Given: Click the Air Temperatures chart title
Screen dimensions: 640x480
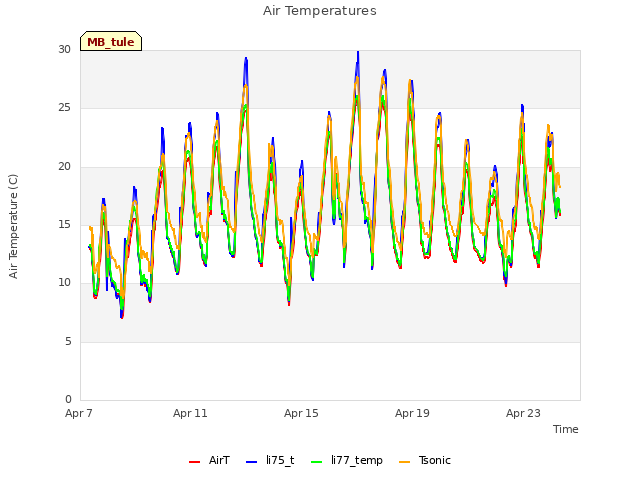Looking at the screenshot, I should tap(320, 11).
